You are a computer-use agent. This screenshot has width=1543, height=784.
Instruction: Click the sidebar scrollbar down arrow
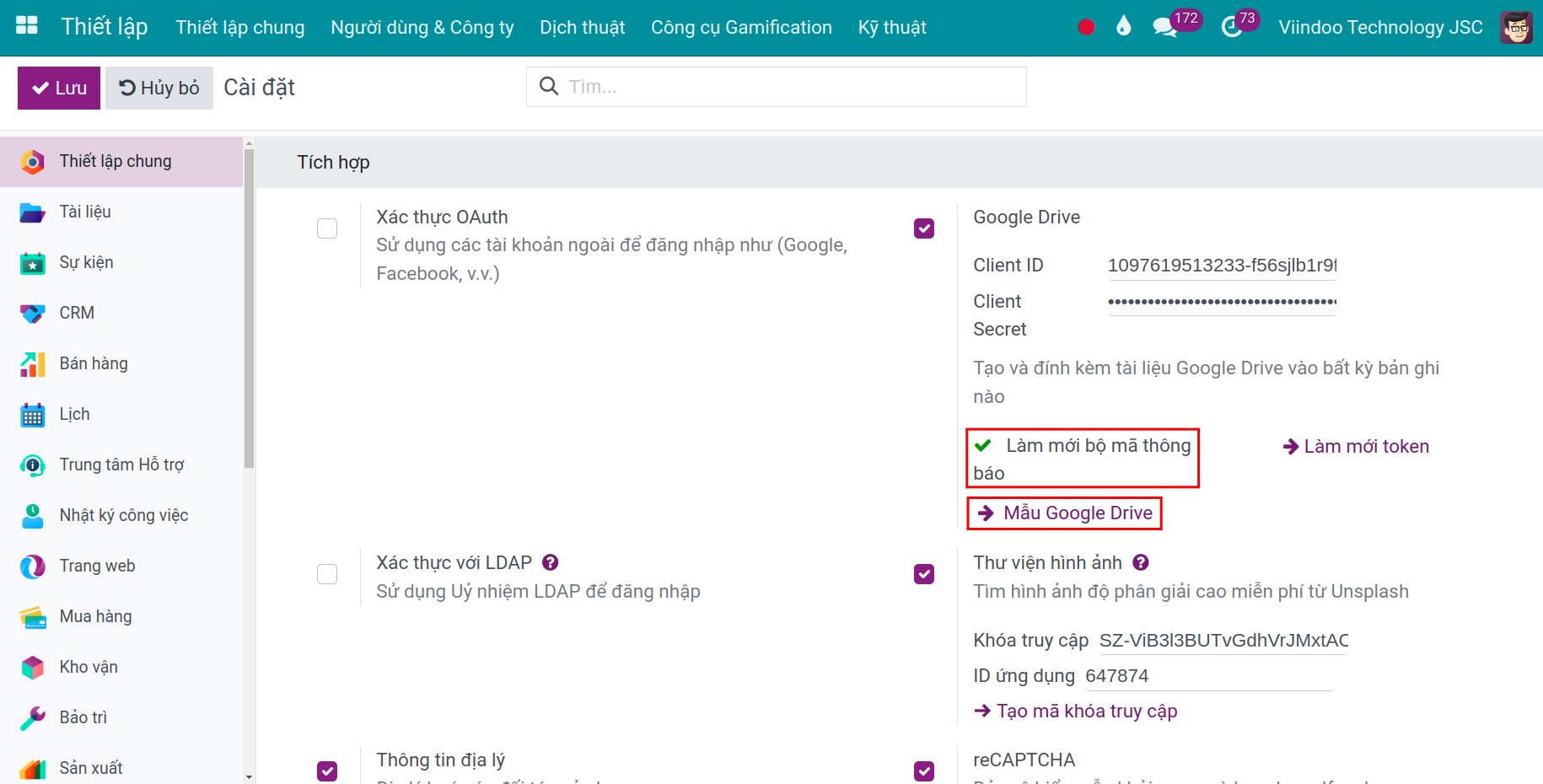point(249,776)
